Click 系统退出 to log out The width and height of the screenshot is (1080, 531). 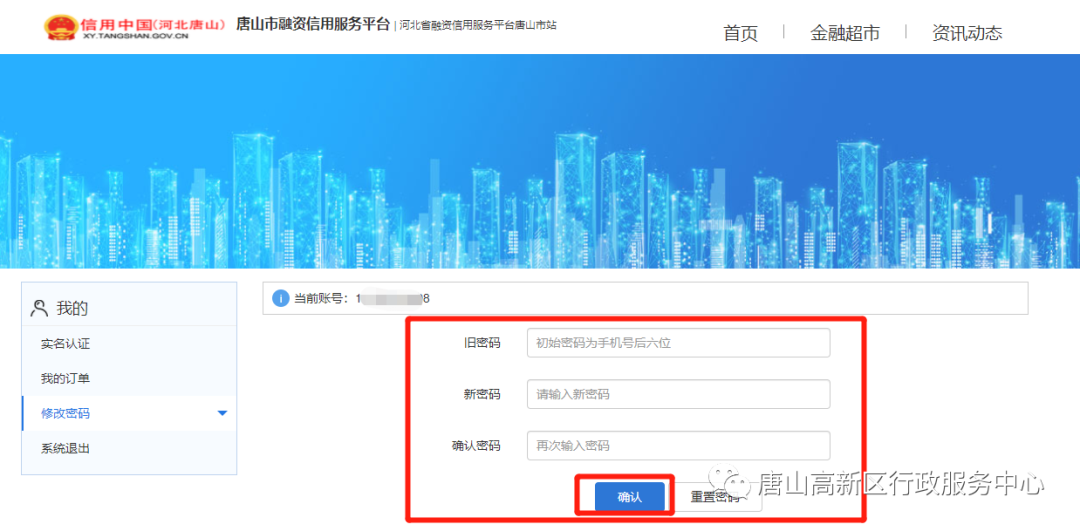point(66,448)
